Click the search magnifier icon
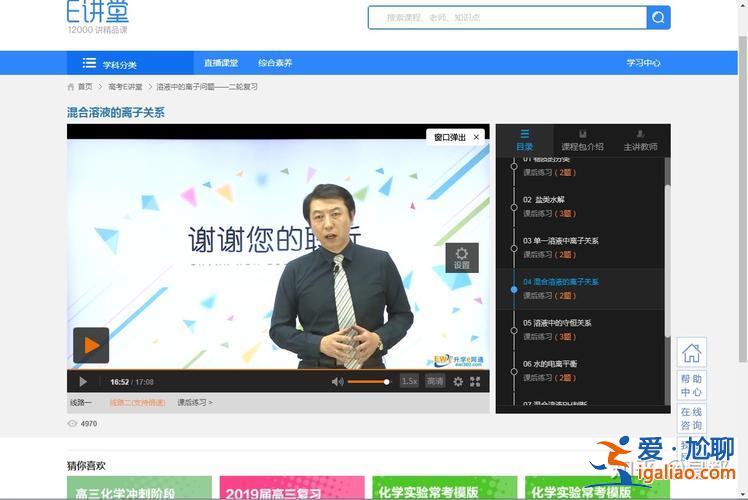This screenshot has width=748, height=500. click(x=658, y=17)
